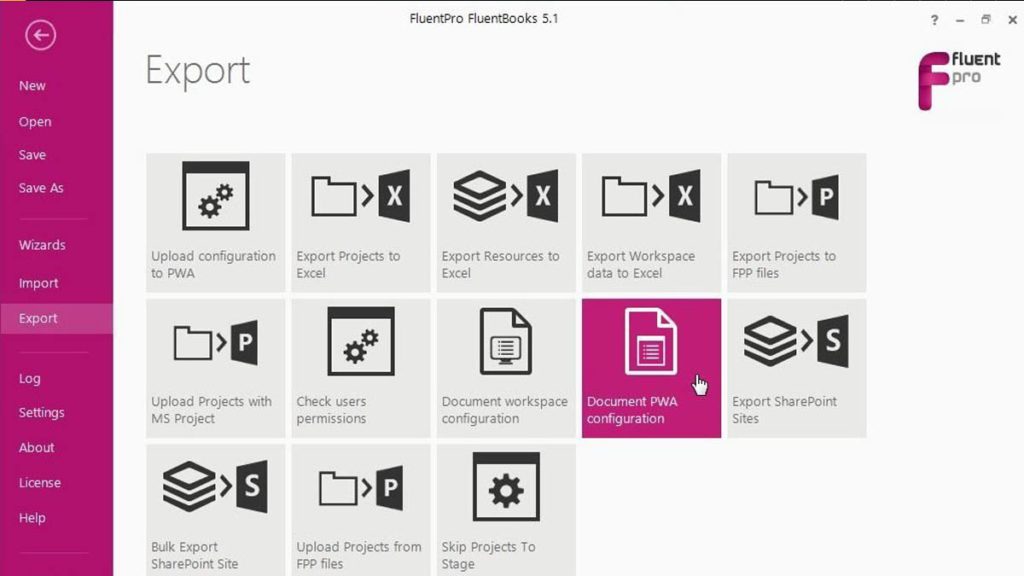Open Document workspace configuration

(505, 366)
